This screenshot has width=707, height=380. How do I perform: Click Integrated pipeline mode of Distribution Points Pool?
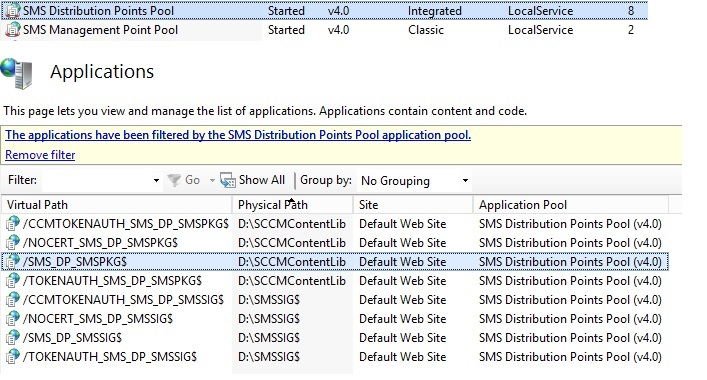(x=435, y=11)
